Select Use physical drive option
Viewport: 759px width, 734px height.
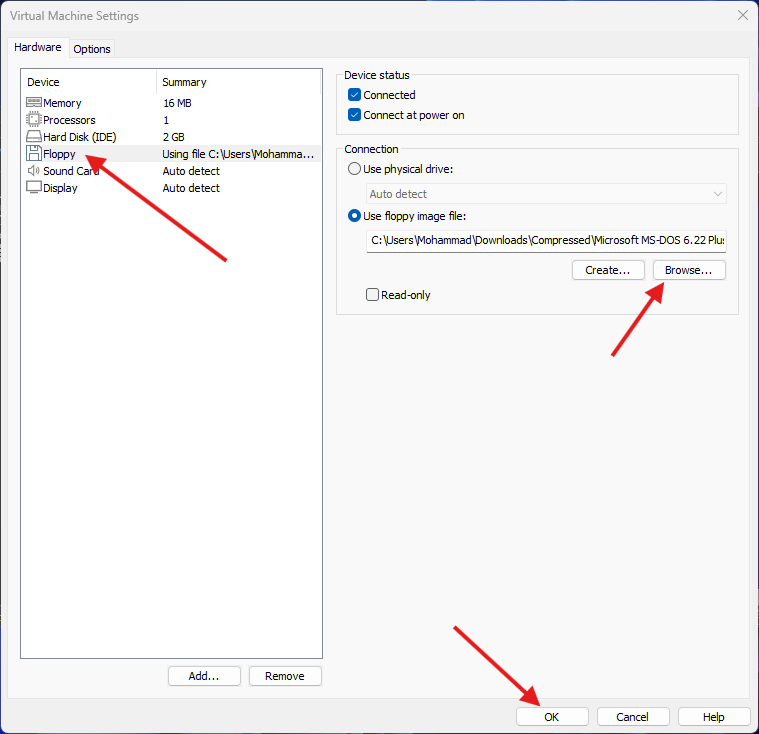pos(354,169)
